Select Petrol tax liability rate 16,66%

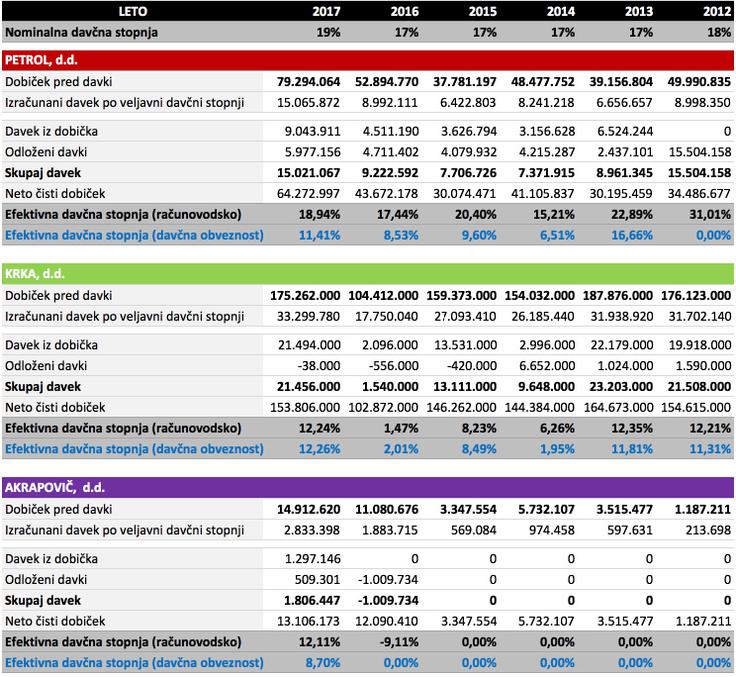tap(632, 235)
